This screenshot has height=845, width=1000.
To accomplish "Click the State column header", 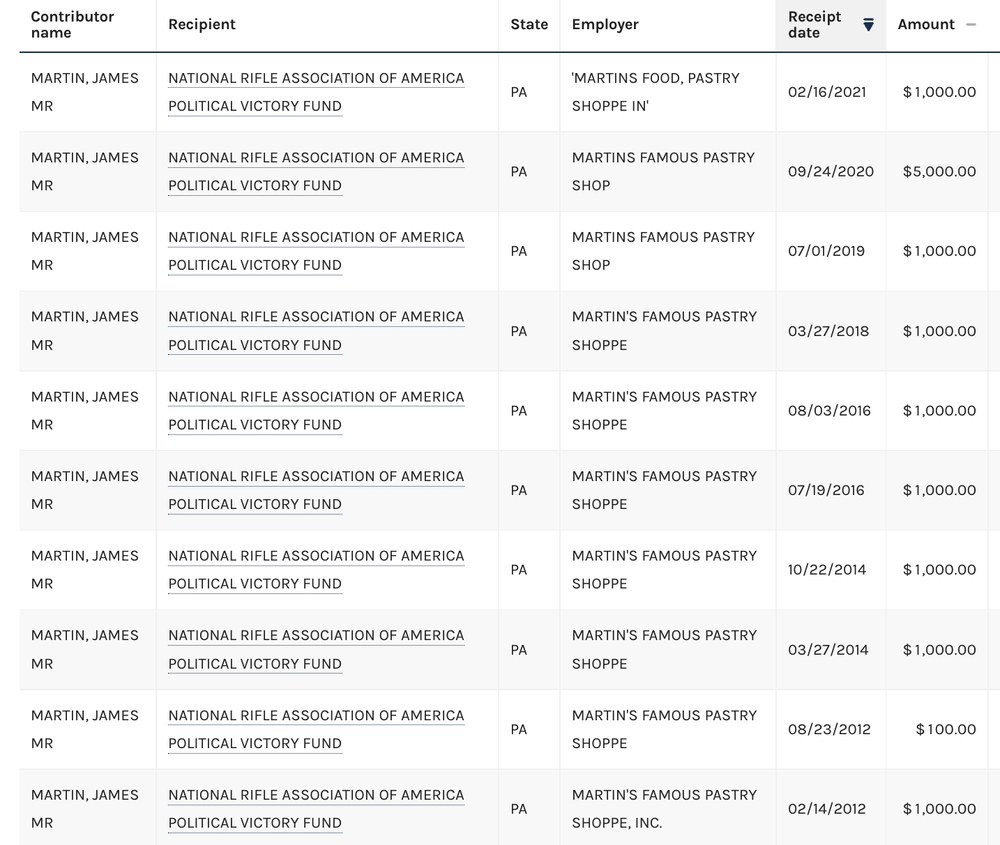I will click(529, 24).
